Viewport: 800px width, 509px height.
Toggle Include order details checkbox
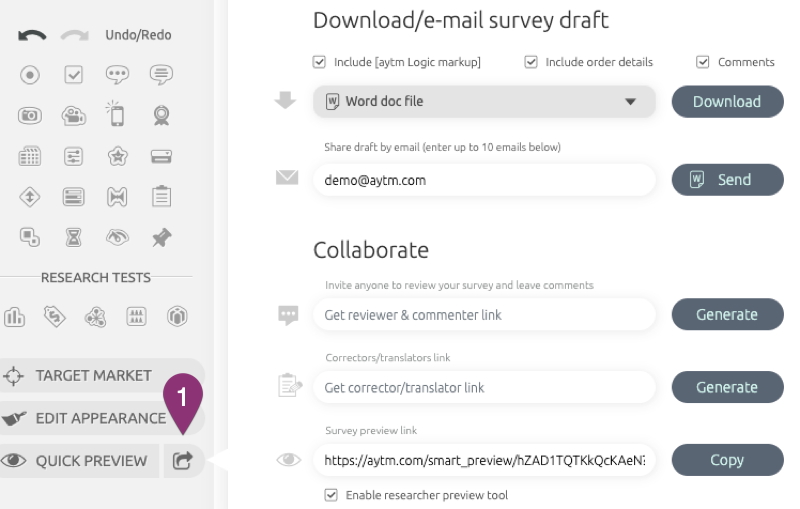point(531,62)
